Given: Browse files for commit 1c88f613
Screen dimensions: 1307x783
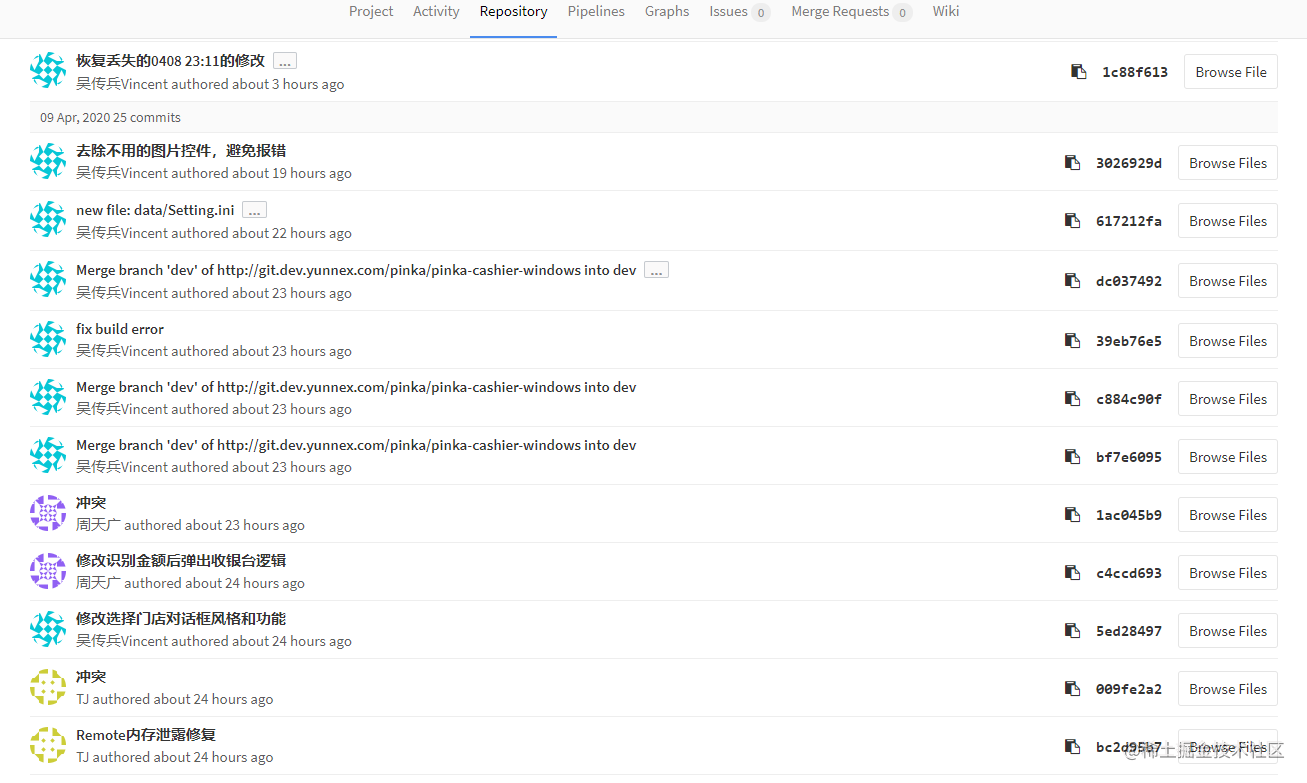Looking at the screenshot, I should [1231, 72].
